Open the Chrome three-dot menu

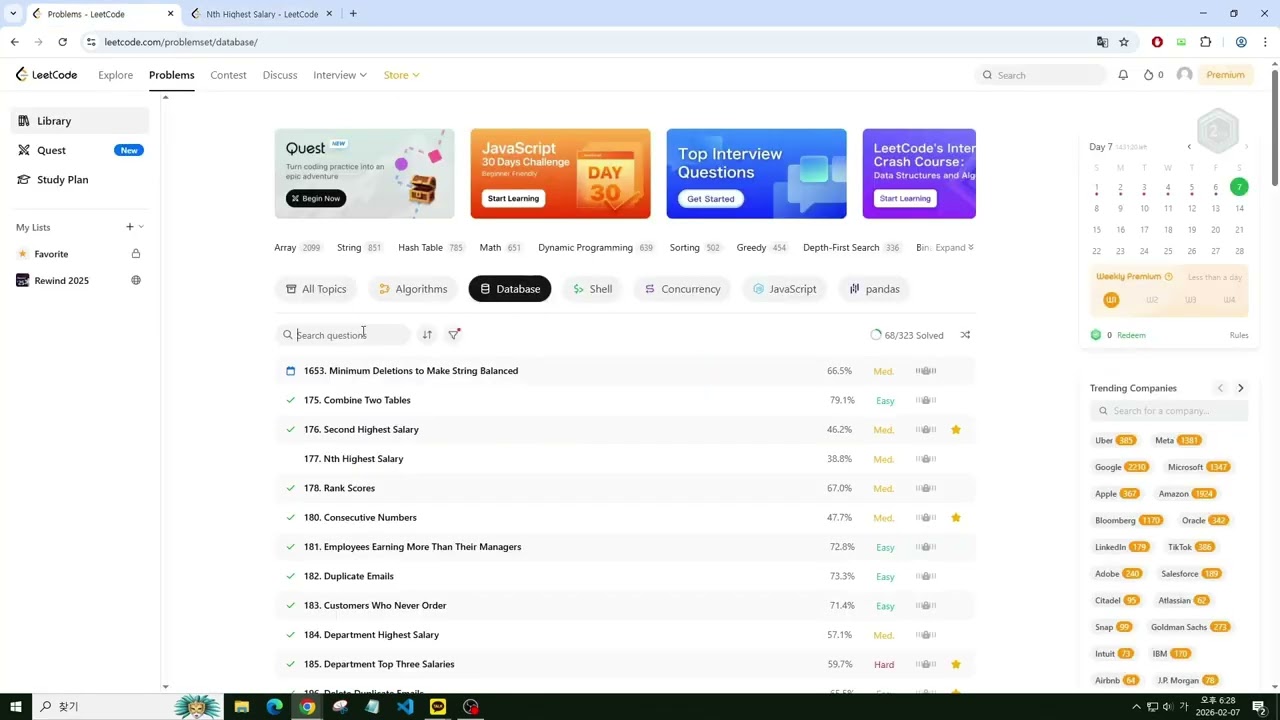point(1265,42)
